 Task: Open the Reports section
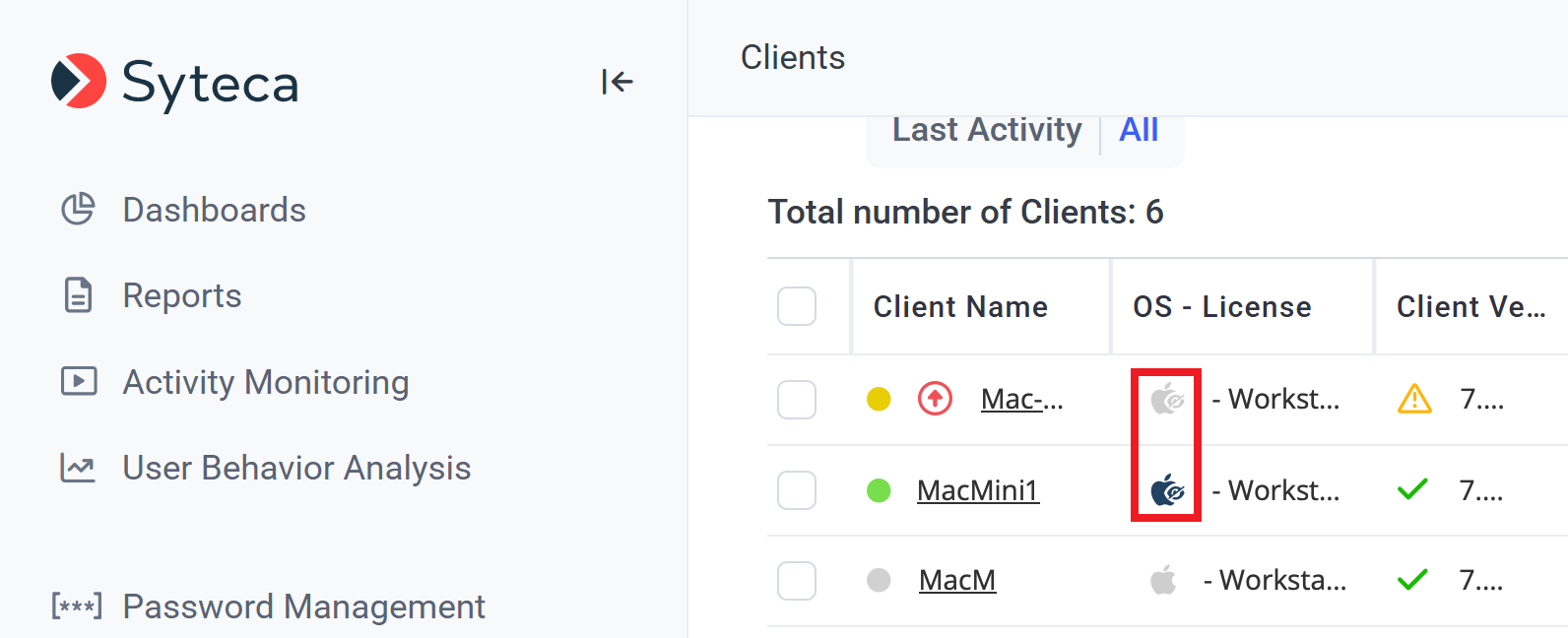[x=181, y=295]
